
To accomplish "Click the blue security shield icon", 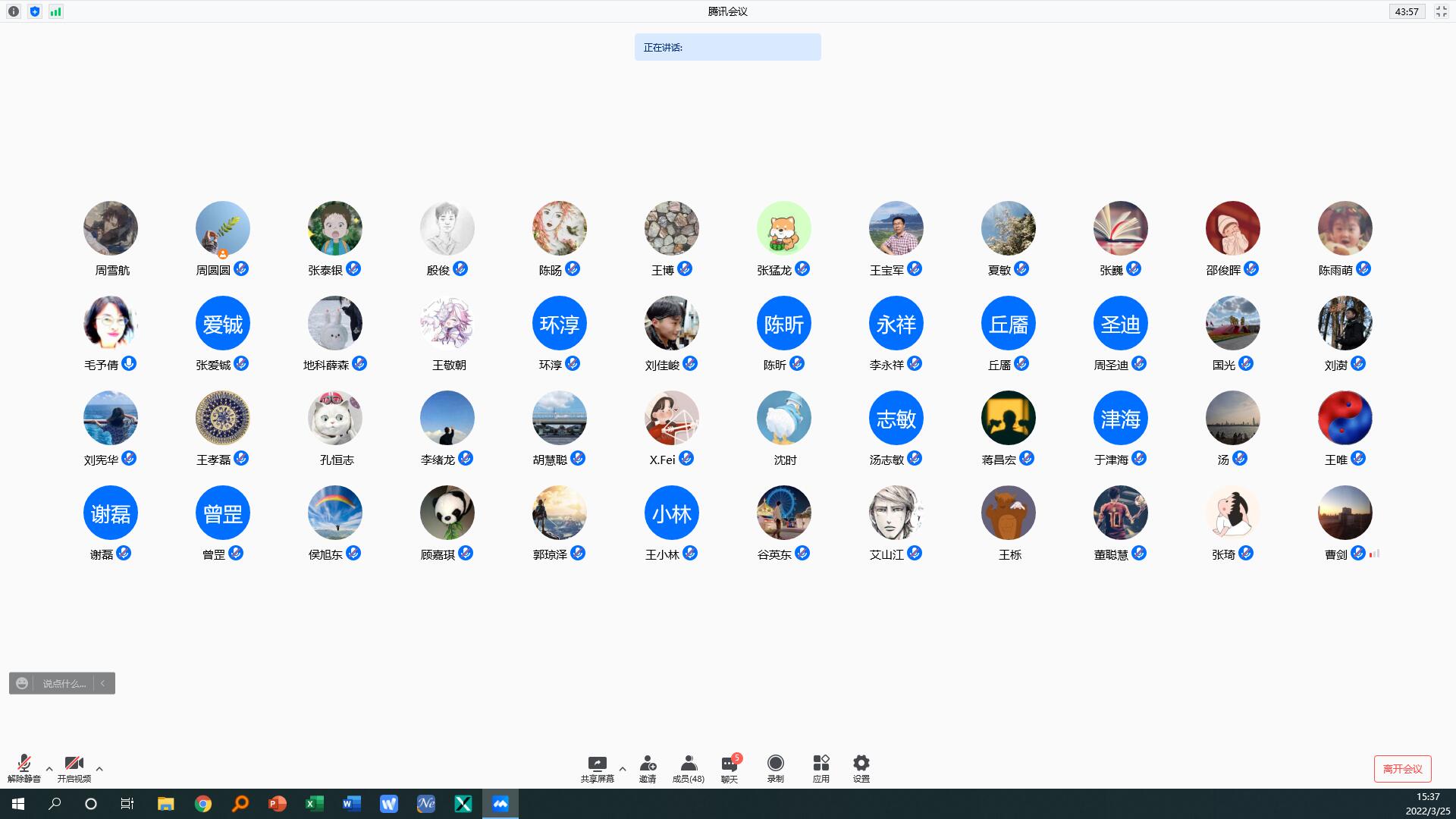I will click(x=35, y=11).
